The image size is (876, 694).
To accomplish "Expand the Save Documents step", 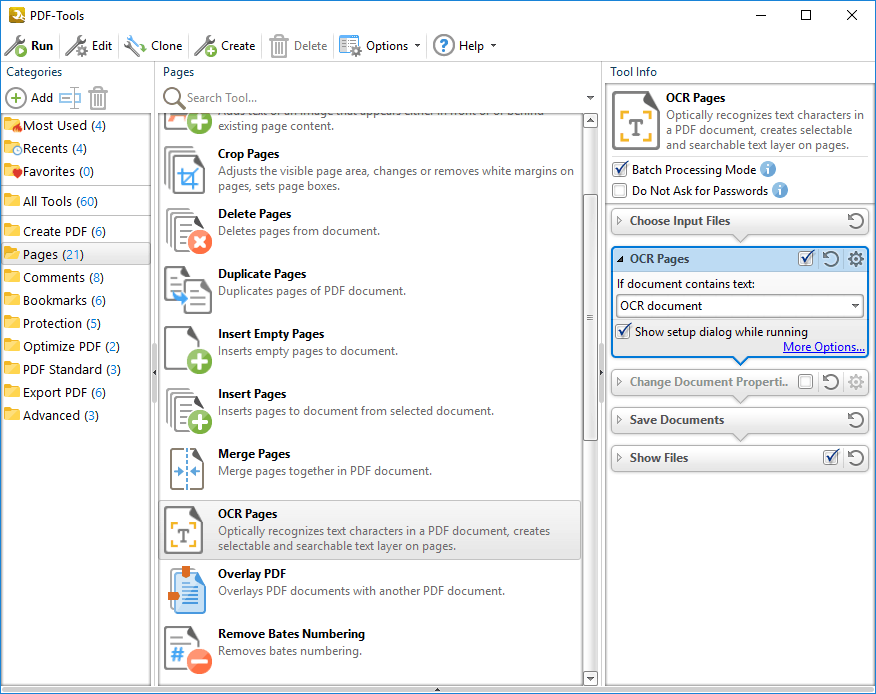I will point(619,420).
